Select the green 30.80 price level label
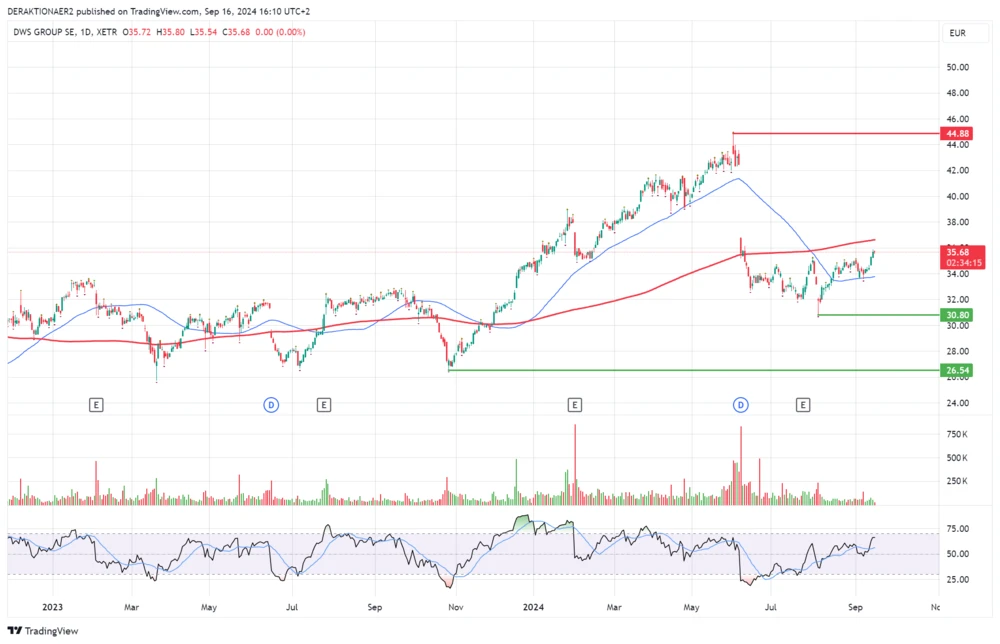The image size is (1000, 644). click(x=957, y=315)
